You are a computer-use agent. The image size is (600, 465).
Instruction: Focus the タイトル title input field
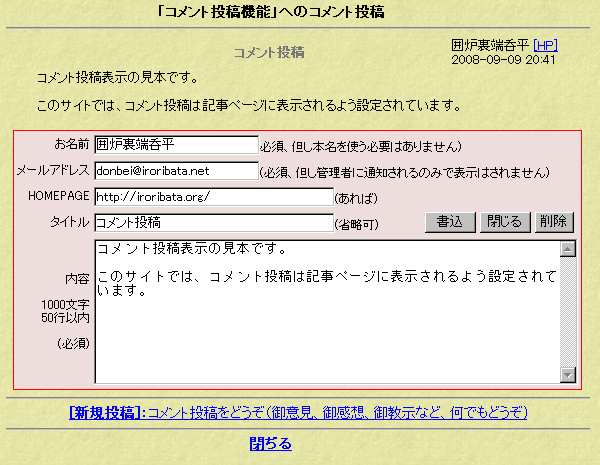pyautogui.click(x=213, y=222)
